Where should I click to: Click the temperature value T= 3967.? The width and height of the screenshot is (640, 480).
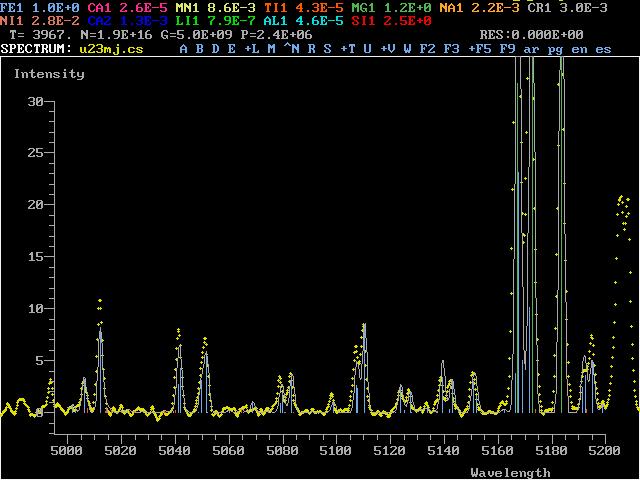click(x=40, y=35)
